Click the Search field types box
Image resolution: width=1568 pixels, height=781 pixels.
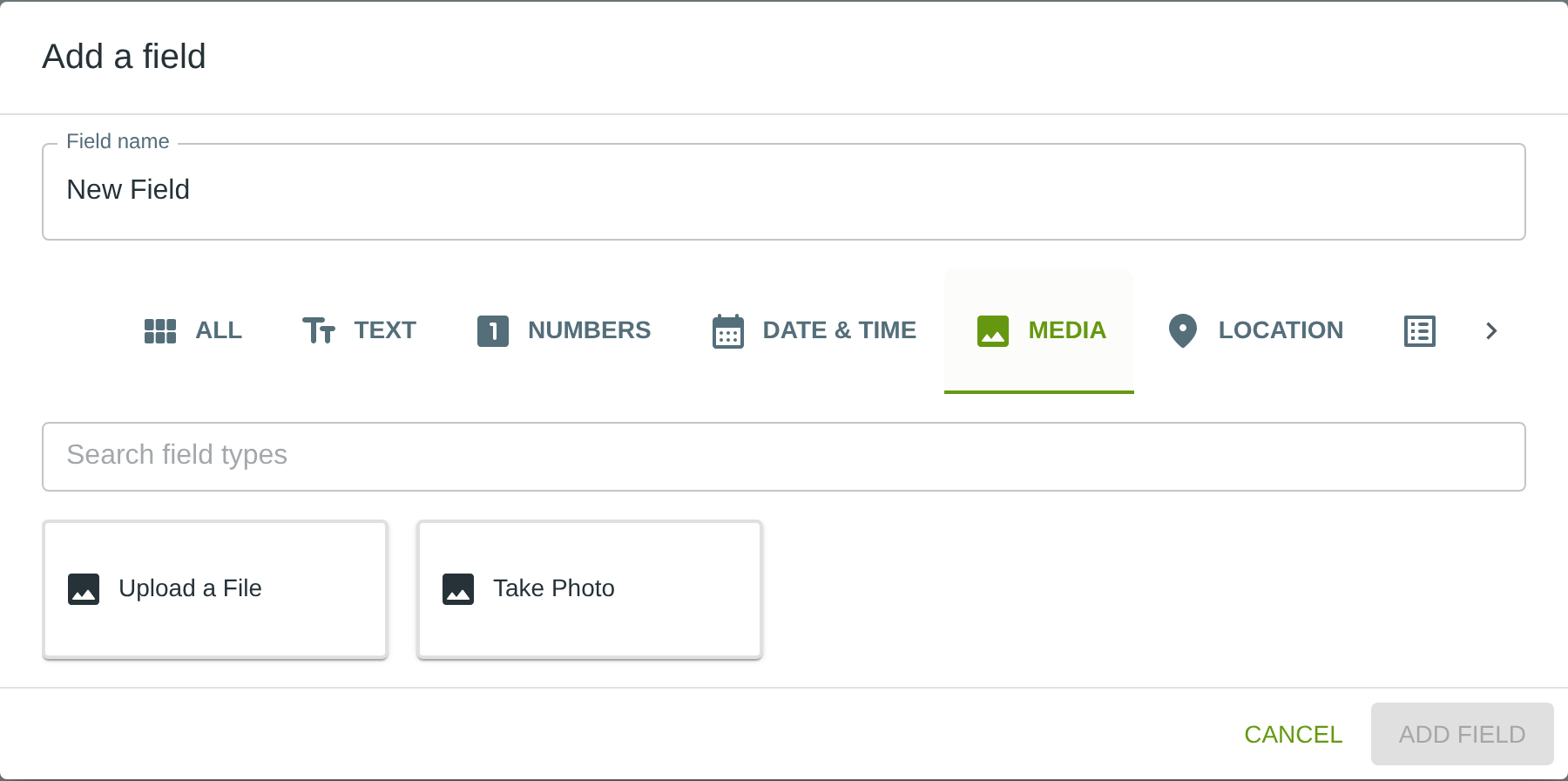point(783,457)
